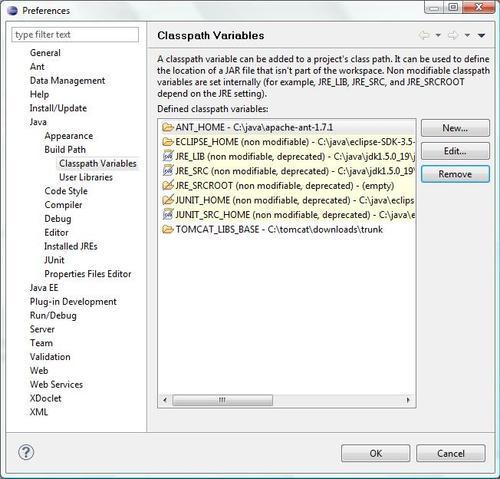The image size is (500, 479).
Task: Open the preferences view menu triangle
Action: (x=481, y=35)
